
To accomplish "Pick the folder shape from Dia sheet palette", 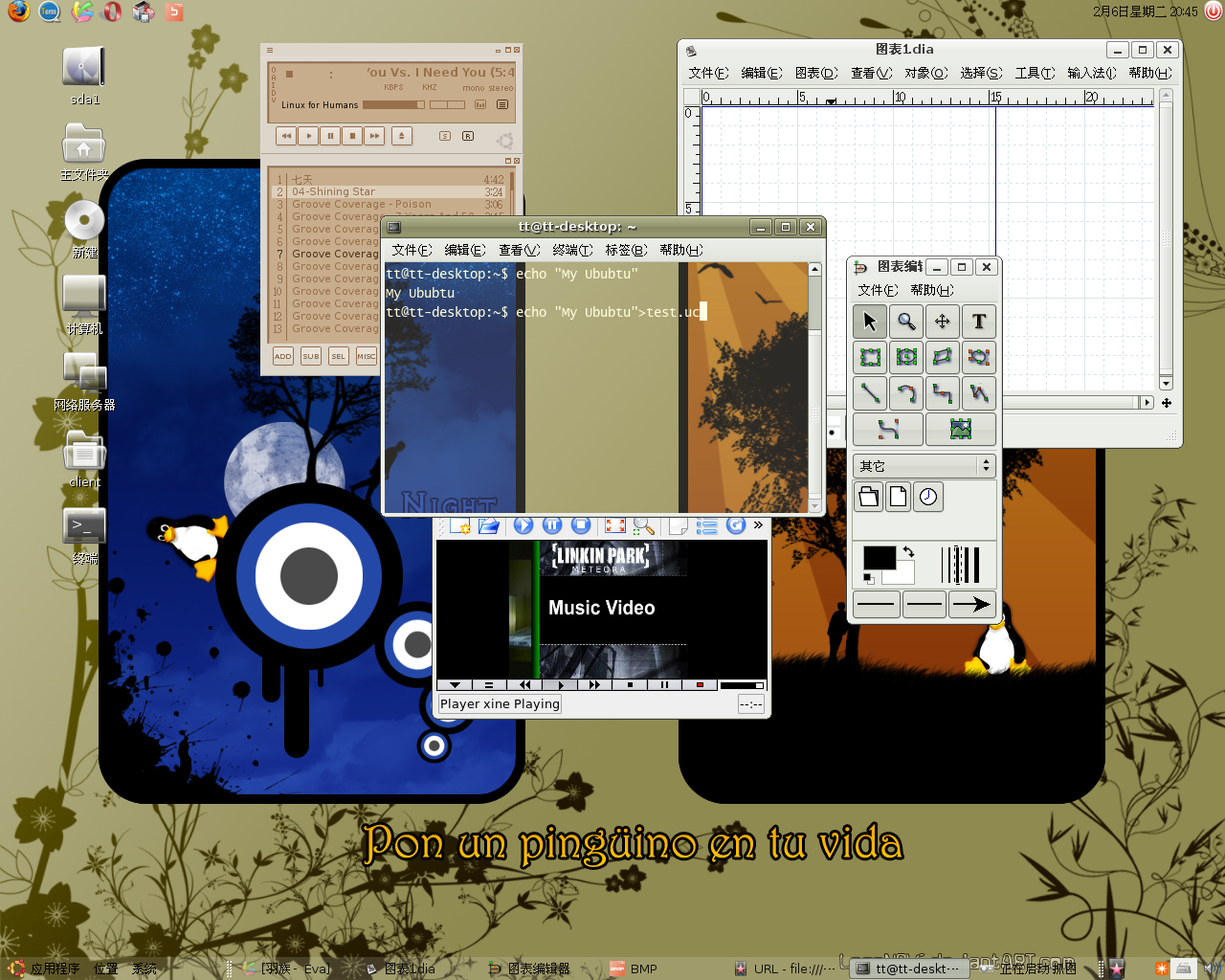I will tap(868, 497).
